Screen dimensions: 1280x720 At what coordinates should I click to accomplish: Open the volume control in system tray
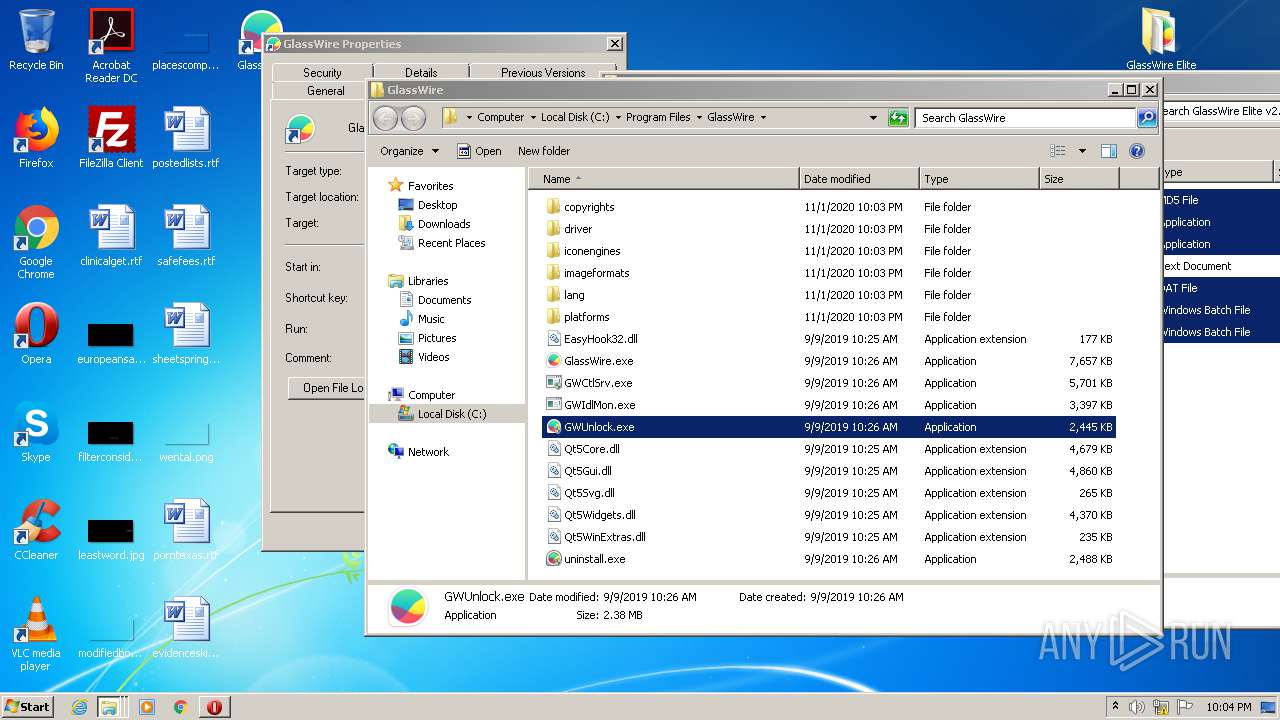[1137, 707]
